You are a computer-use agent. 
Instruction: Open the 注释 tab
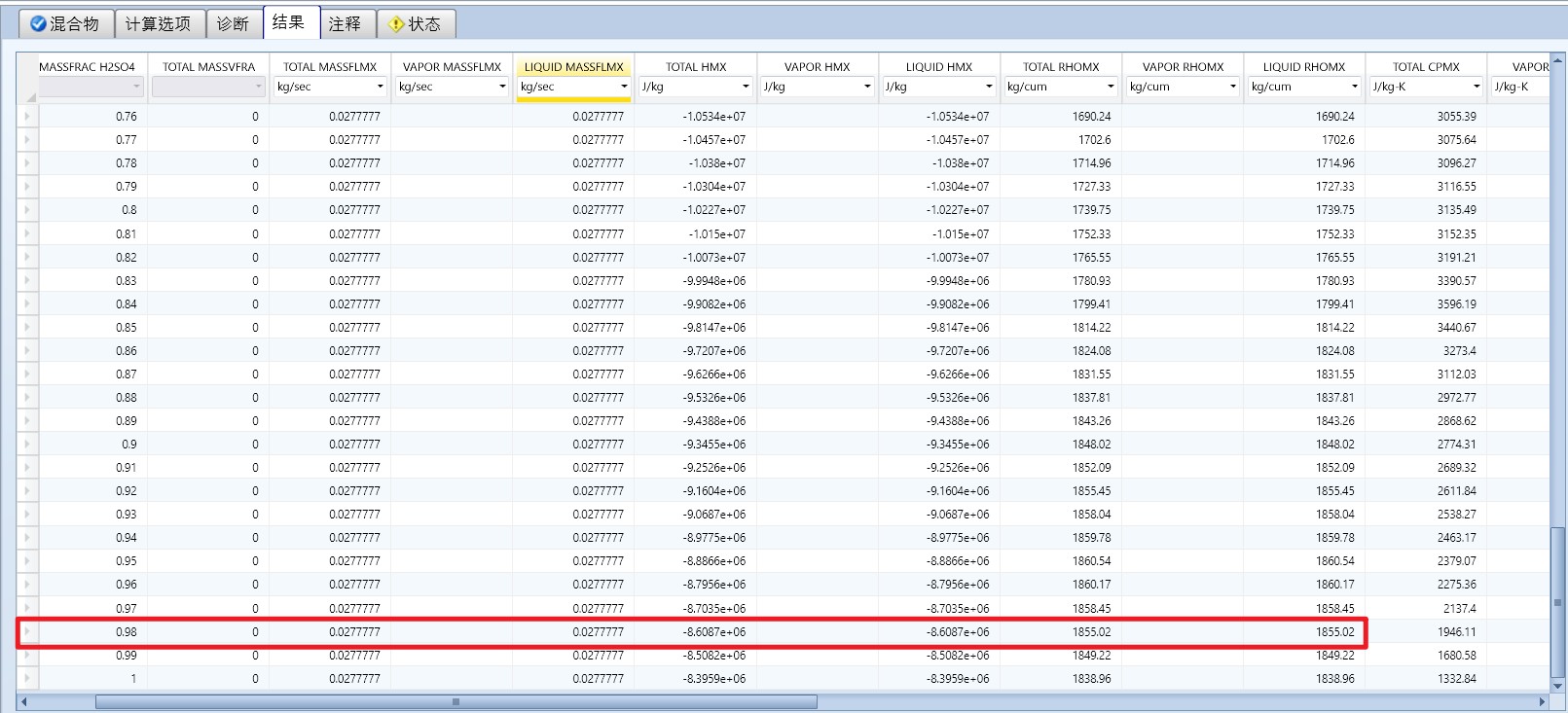346,23
